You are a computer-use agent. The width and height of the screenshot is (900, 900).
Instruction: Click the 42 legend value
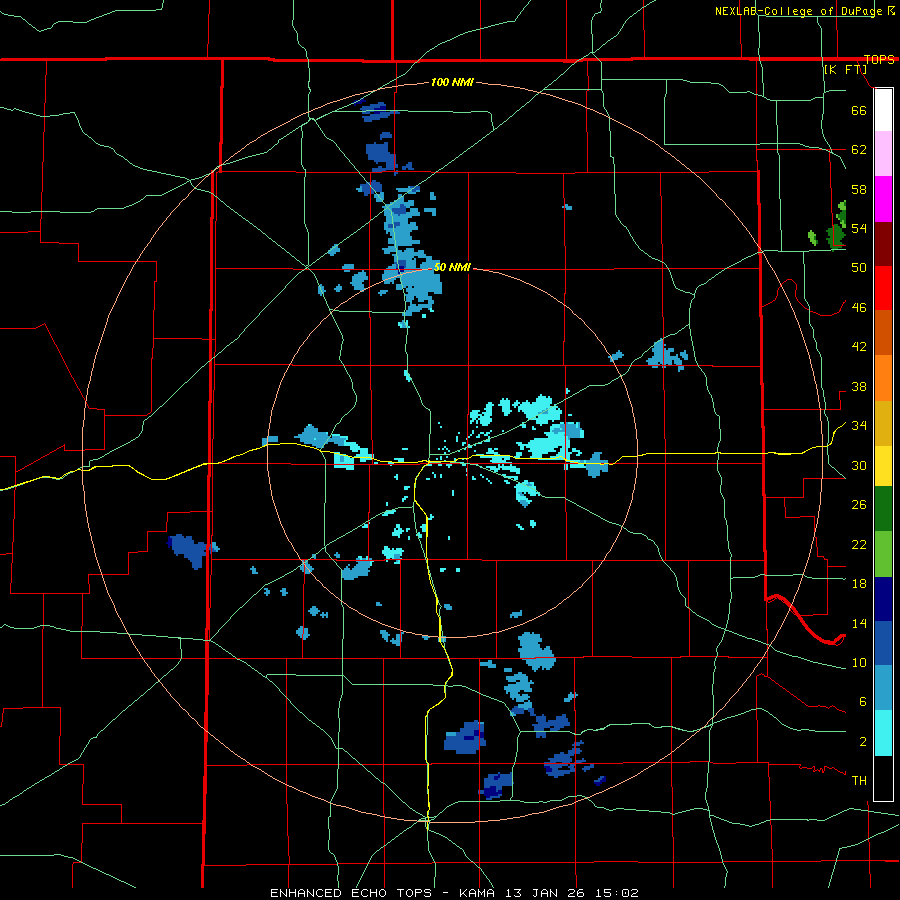pyautogui.click(x=859, y=347)
